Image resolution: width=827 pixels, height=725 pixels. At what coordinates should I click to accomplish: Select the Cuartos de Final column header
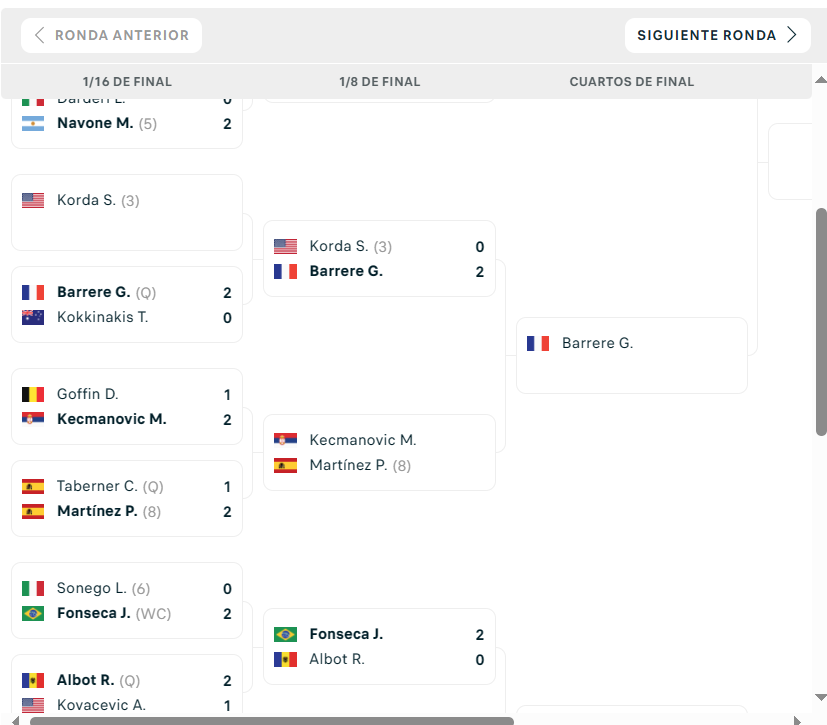632,82
